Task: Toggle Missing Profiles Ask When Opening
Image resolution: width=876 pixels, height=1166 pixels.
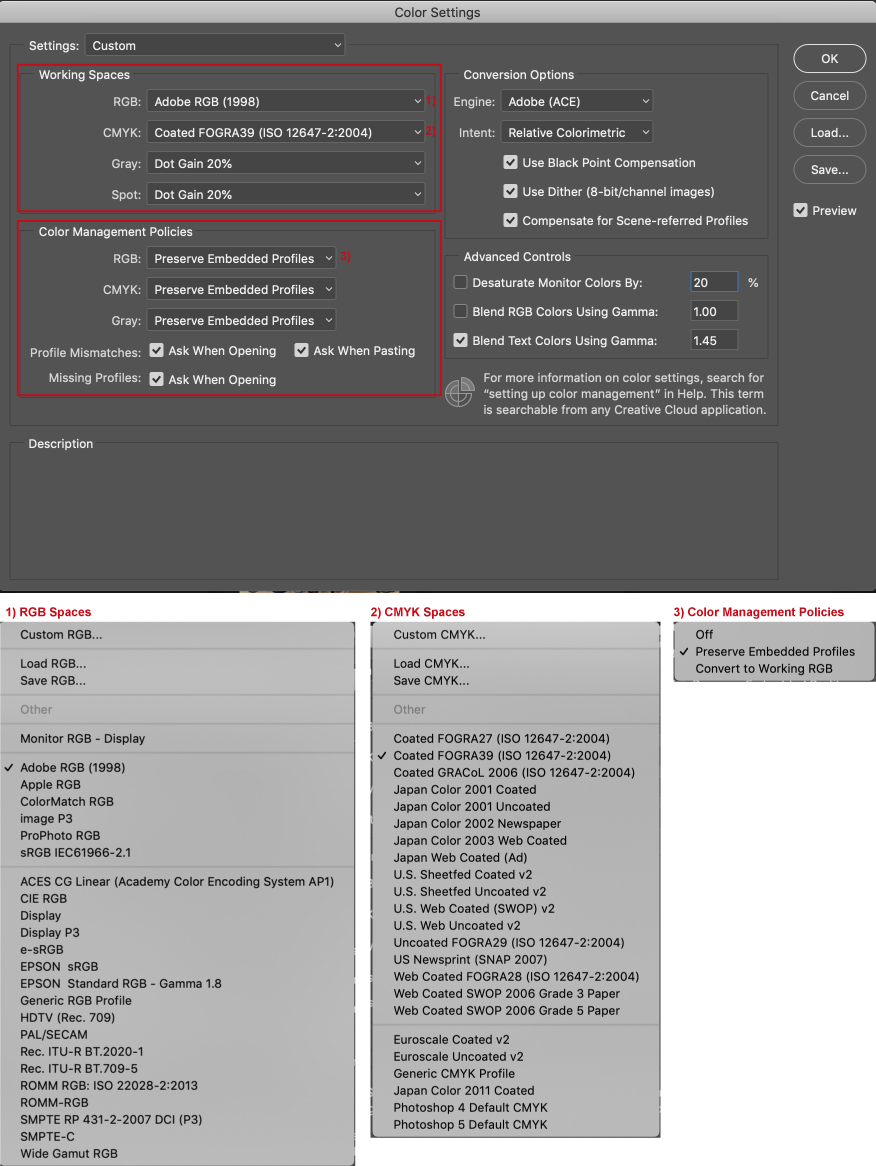Action: click(156, 379)
